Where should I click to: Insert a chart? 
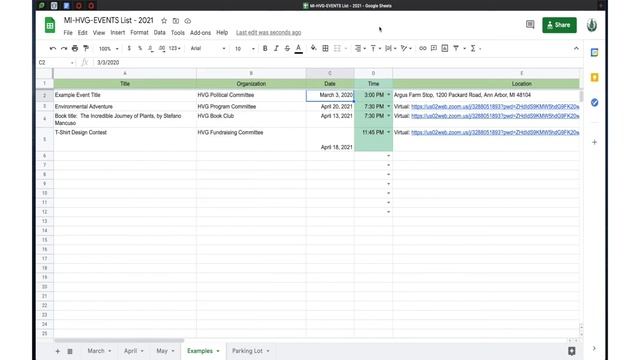[x=444, y=48]
